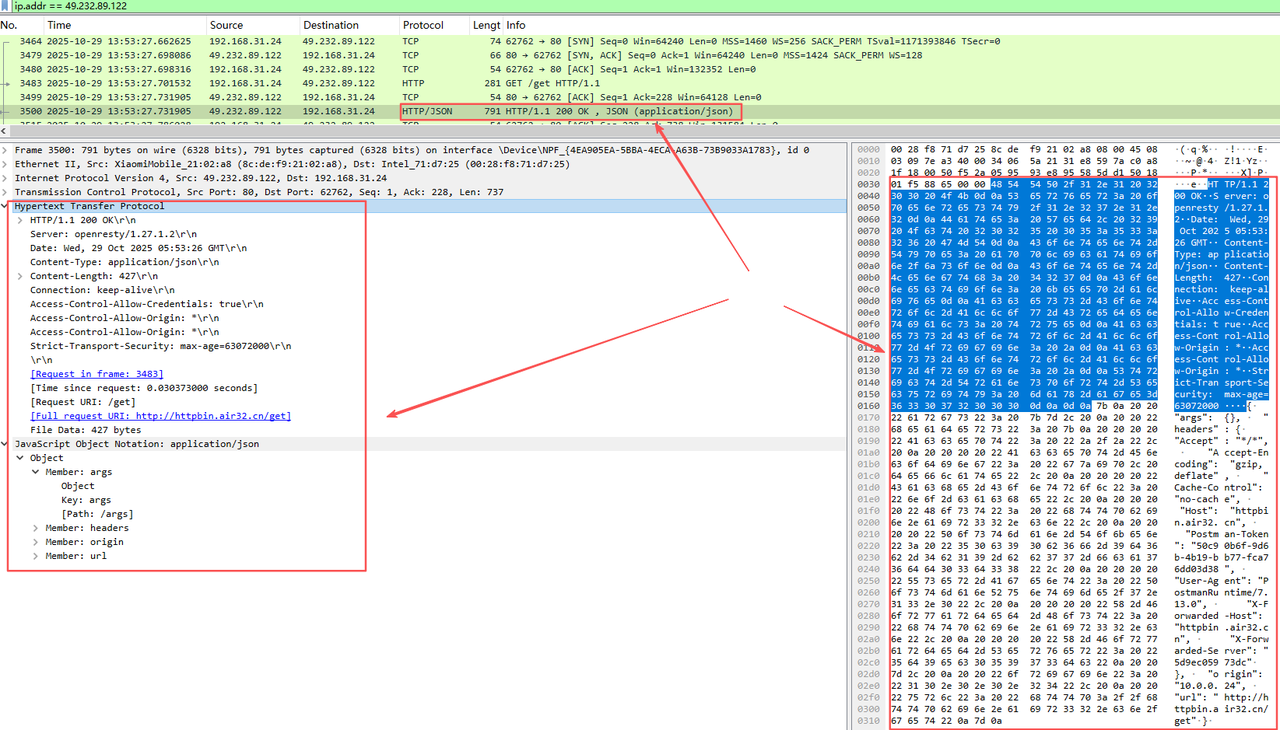Expand the Frame 3500 details
The image size is (1280, 730).
pyautogui.click(x=7, y=150)
